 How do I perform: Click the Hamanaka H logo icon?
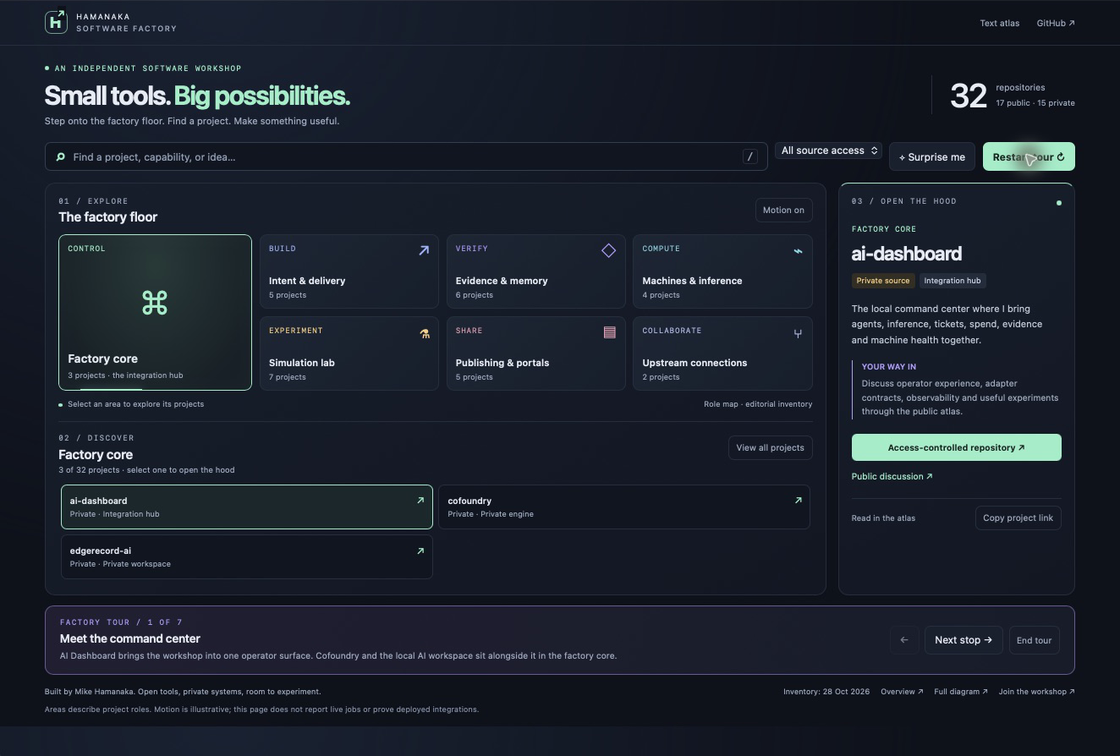[x=56, y=22]
